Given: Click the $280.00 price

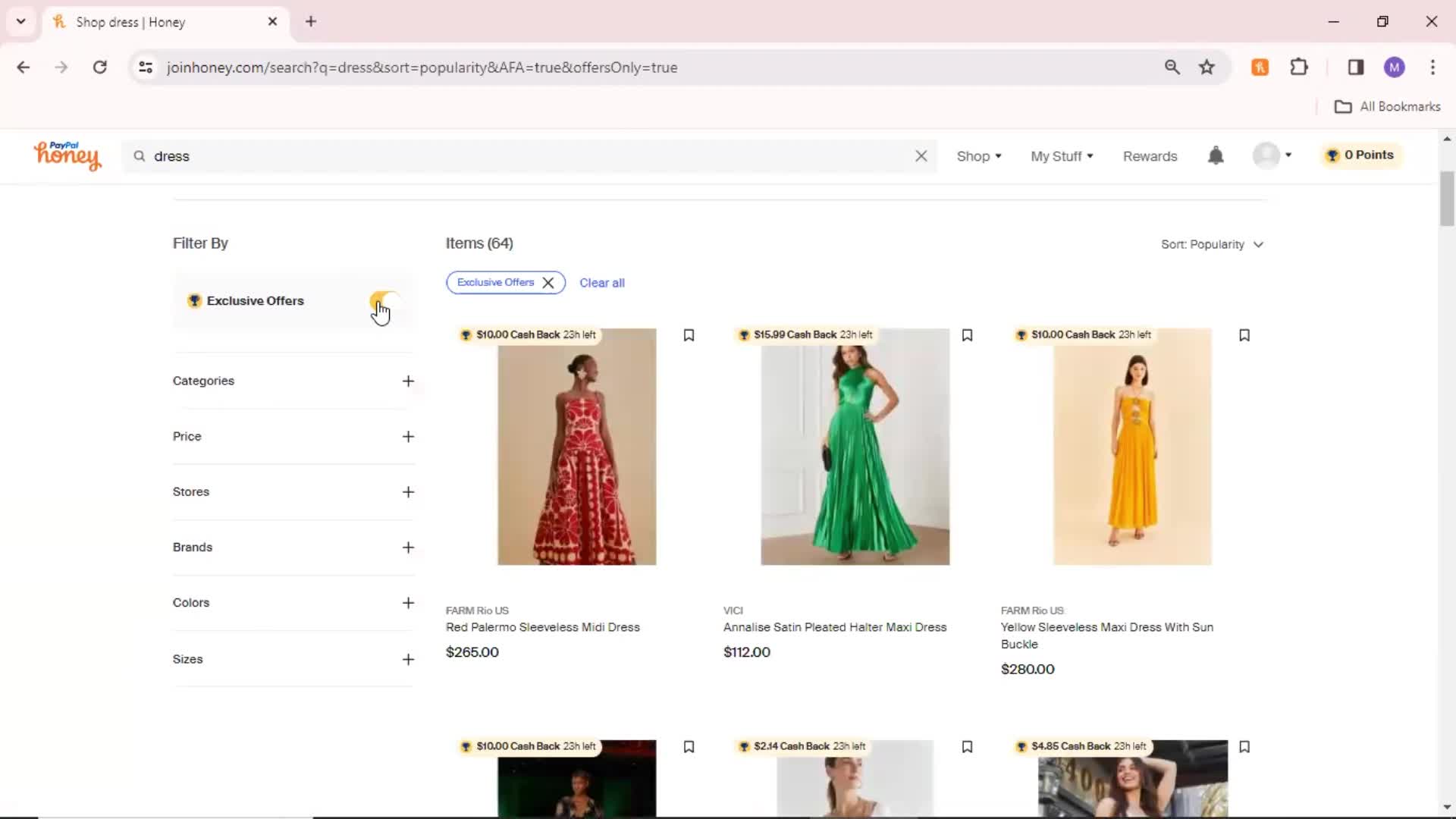Looking at the screenshot, I should tap(1028, 670).
